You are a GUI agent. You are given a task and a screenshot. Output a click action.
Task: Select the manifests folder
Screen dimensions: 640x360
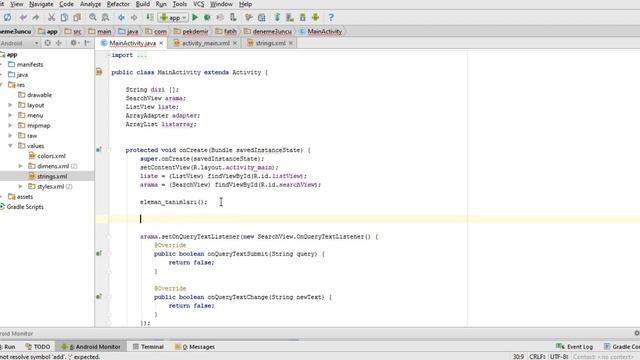point(25,64)
